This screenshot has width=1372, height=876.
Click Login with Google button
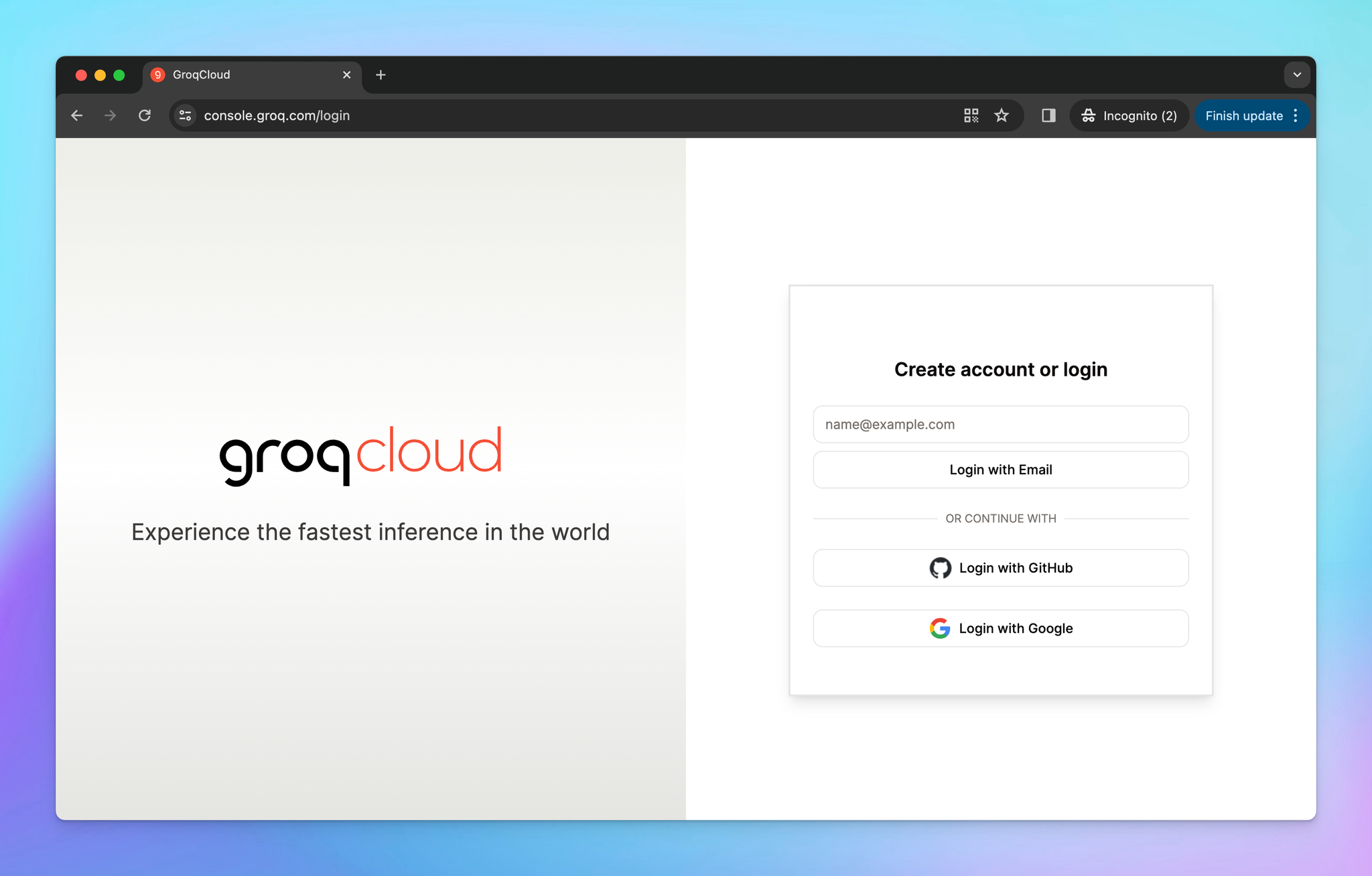coord(1001,628)
